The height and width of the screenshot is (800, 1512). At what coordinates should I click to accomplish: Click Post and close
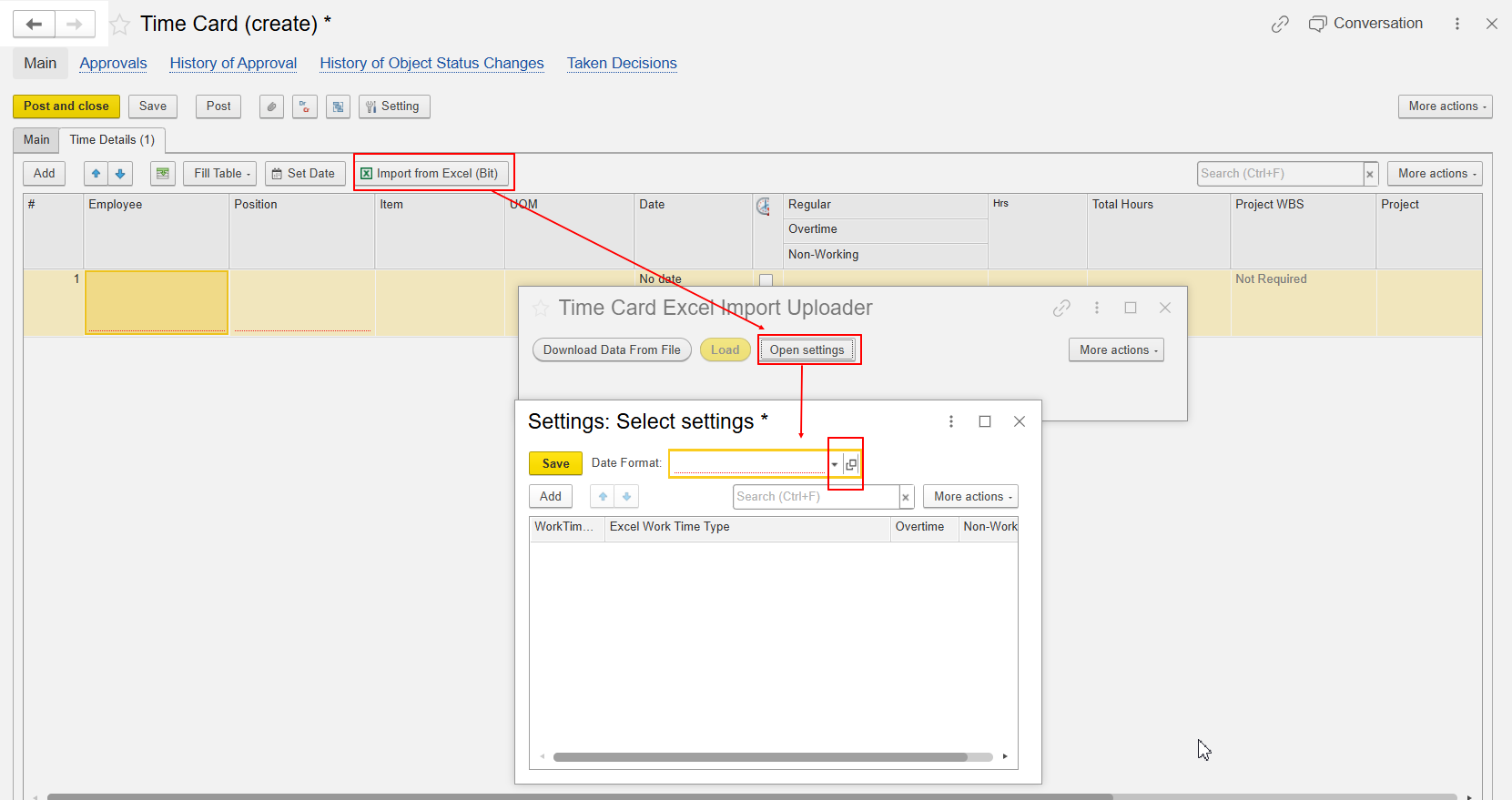pos(66,106)
